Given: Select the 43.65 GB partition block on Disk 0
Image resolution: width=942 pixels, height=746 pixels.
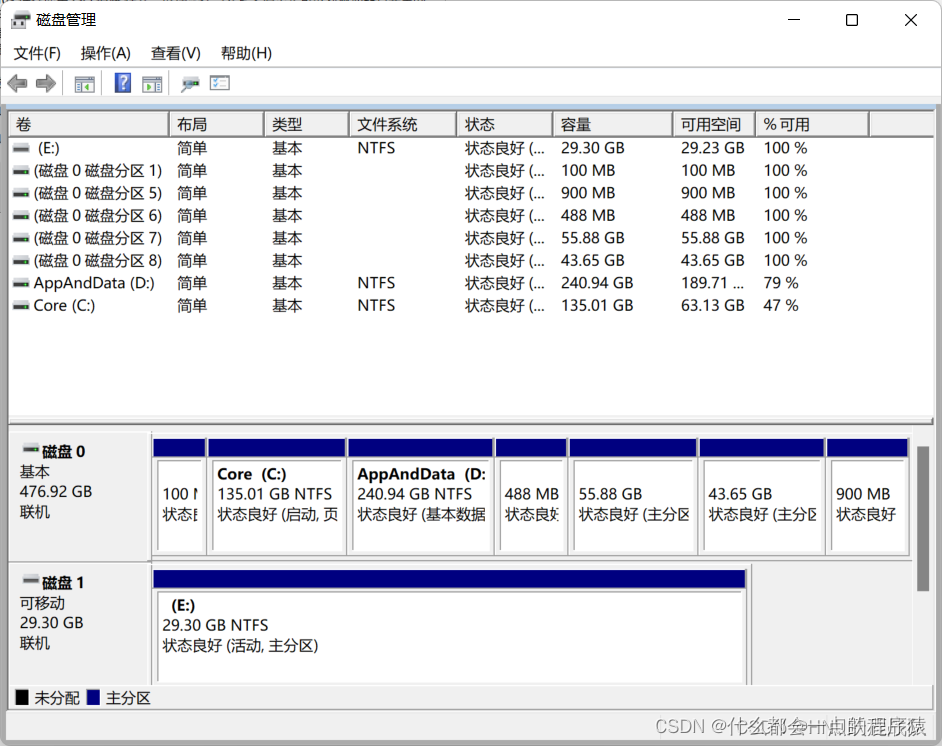Looking at the screenshot, I should pyautogui.click(x=762, y=497).
